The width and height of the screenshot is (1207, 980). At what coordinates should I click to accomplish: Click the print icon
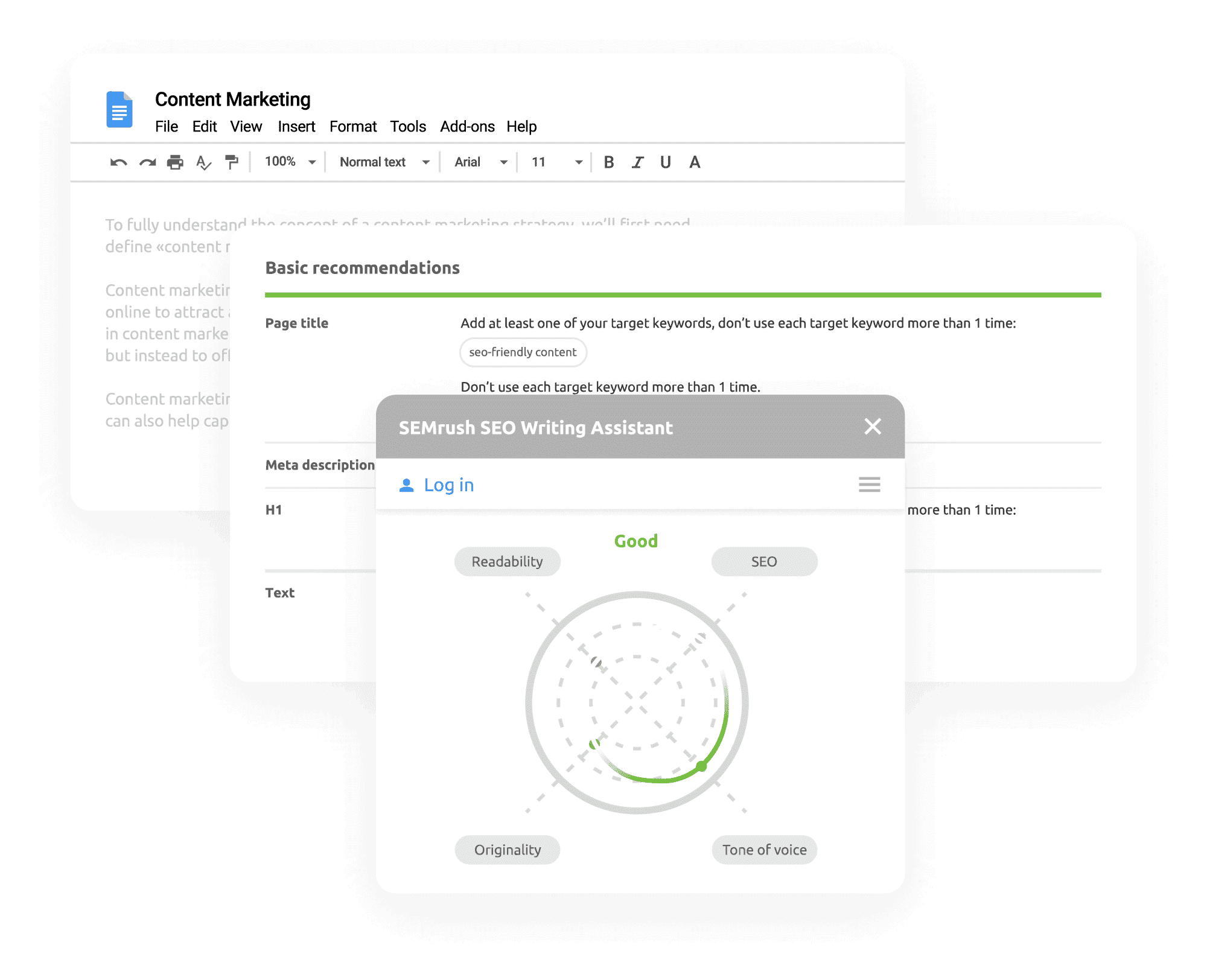coord(175,162)
